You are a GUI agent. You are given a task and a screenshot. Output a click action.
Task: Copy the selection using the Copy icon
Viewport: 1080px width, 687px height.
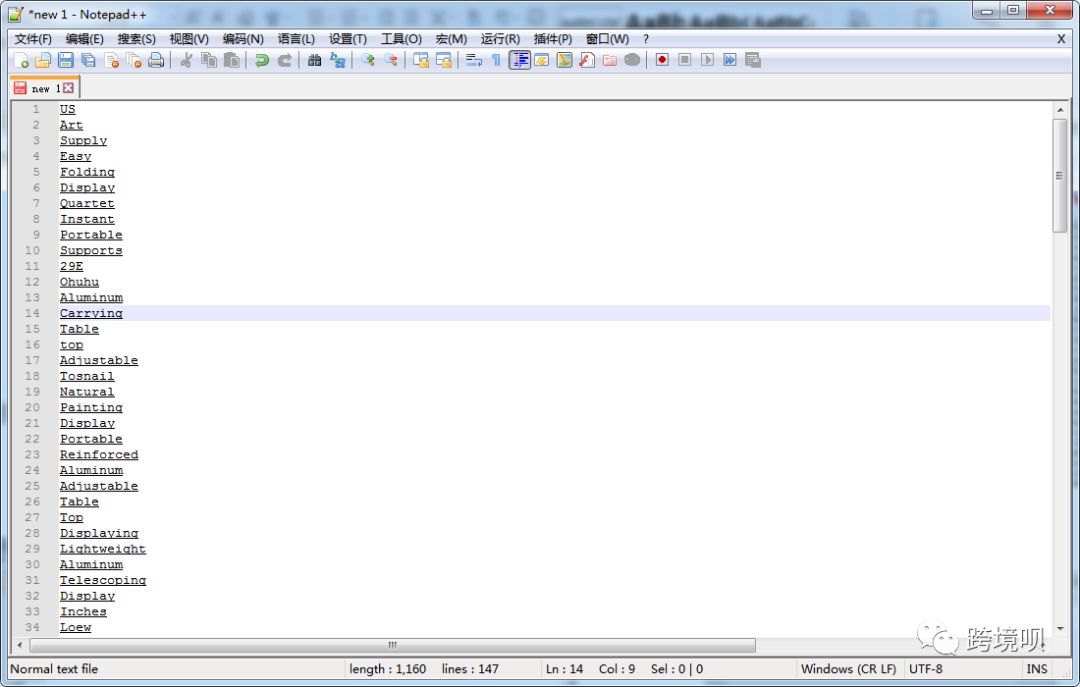pos(209,61)
